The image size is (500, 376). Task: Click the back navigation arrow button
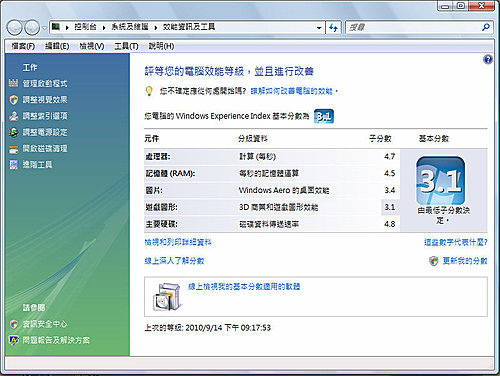tap(14, 28)
